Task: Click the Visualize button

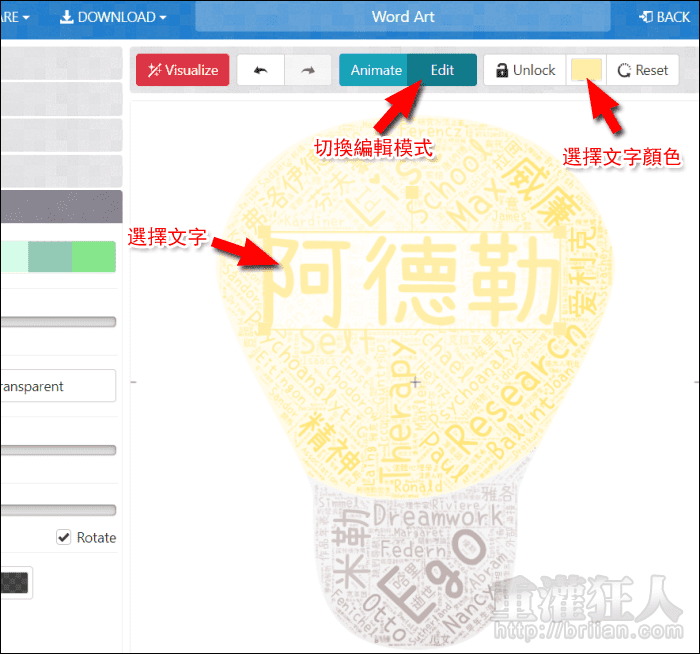Action: tap(183, 70)
